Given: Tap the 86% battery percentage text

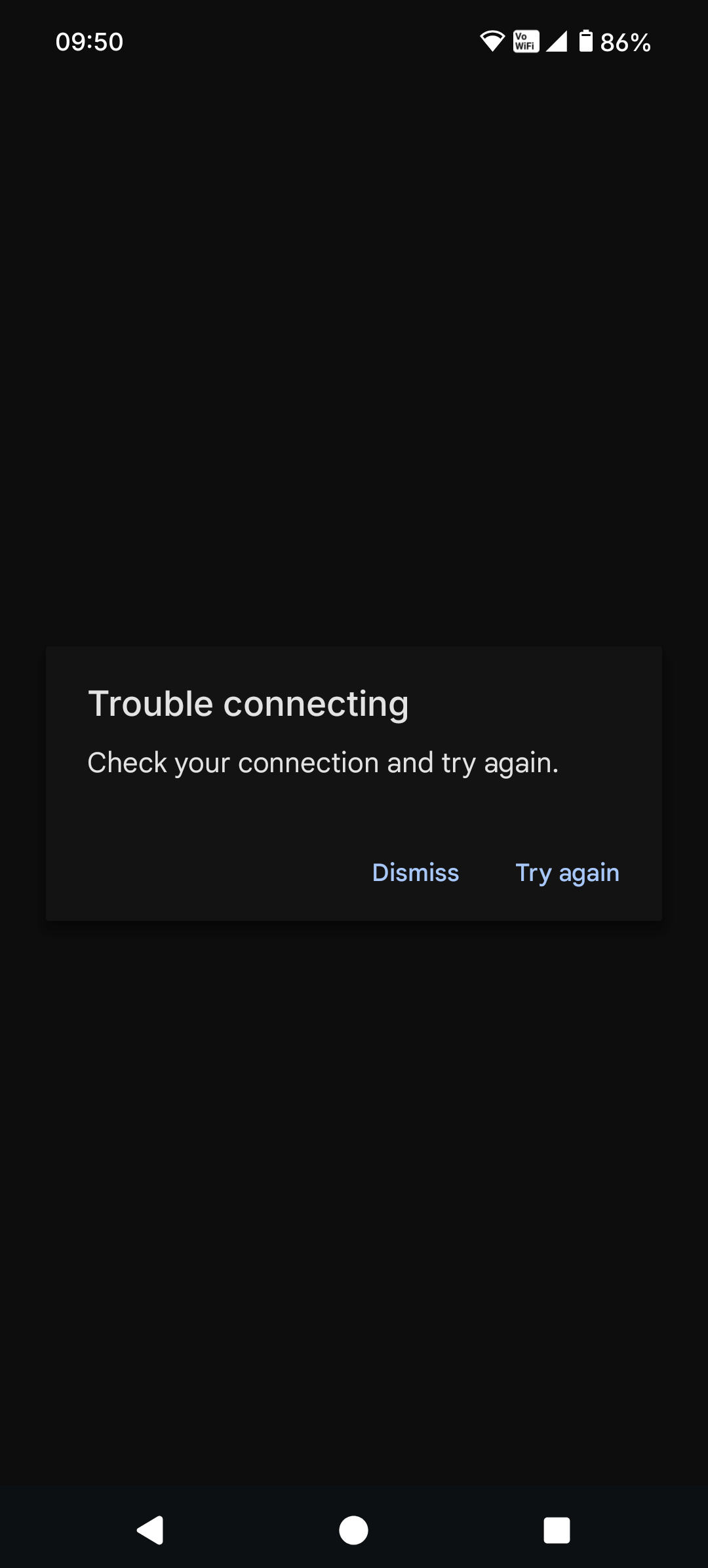Looking at the screenshot, I should [x=625, y=43].
